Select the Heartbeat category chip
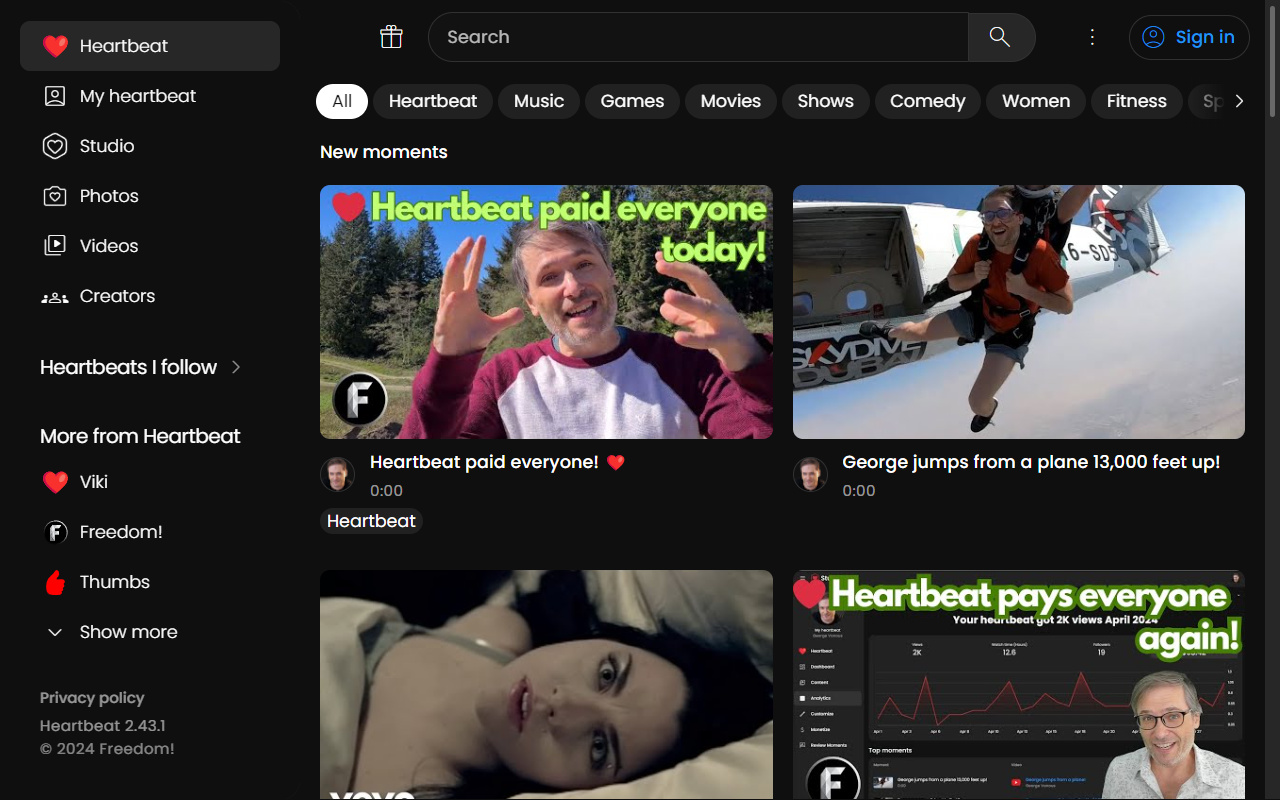The height and width of the screenshot is (800, 1280). click(433, 101)
